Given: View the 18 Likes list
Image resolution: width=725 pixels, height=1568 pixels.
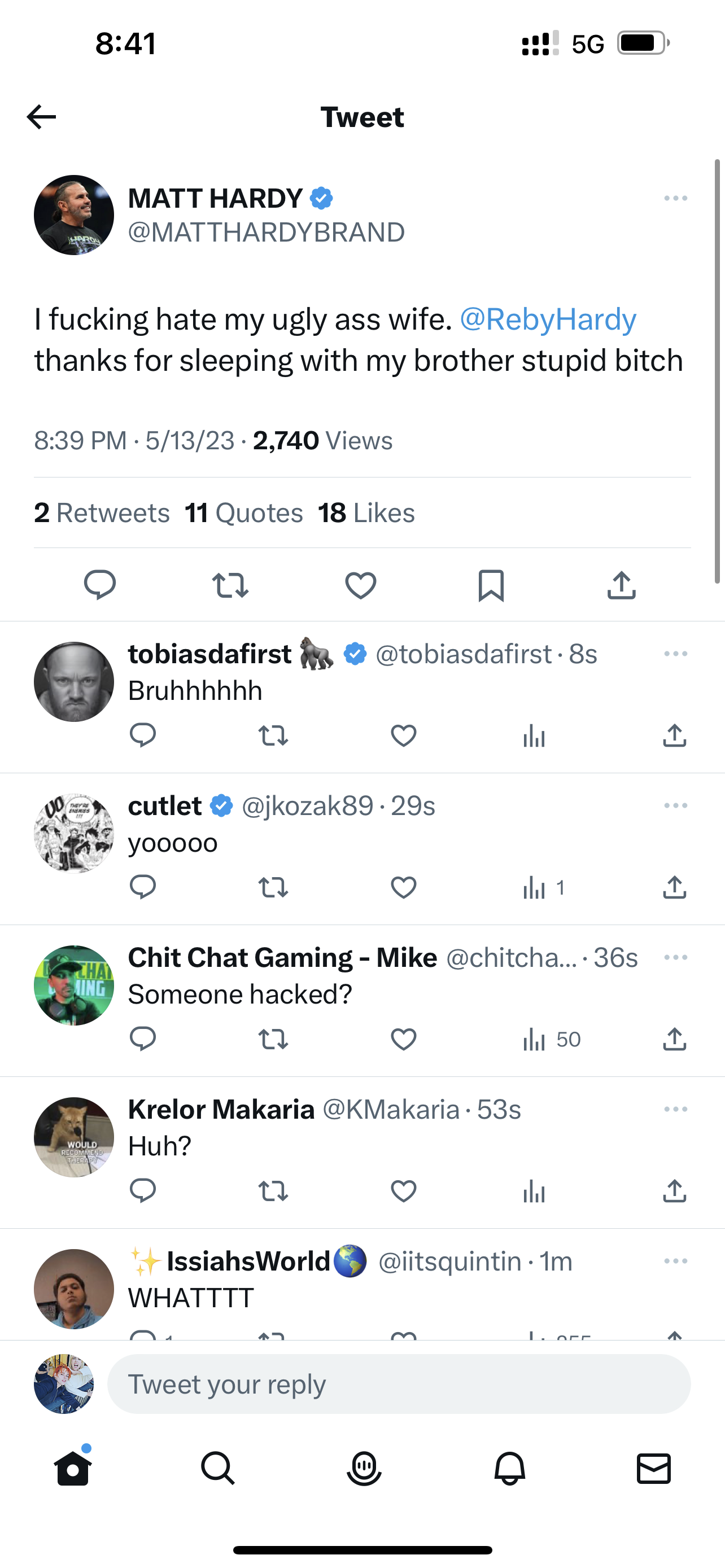Looking at the screenshot, I should 366,513.
